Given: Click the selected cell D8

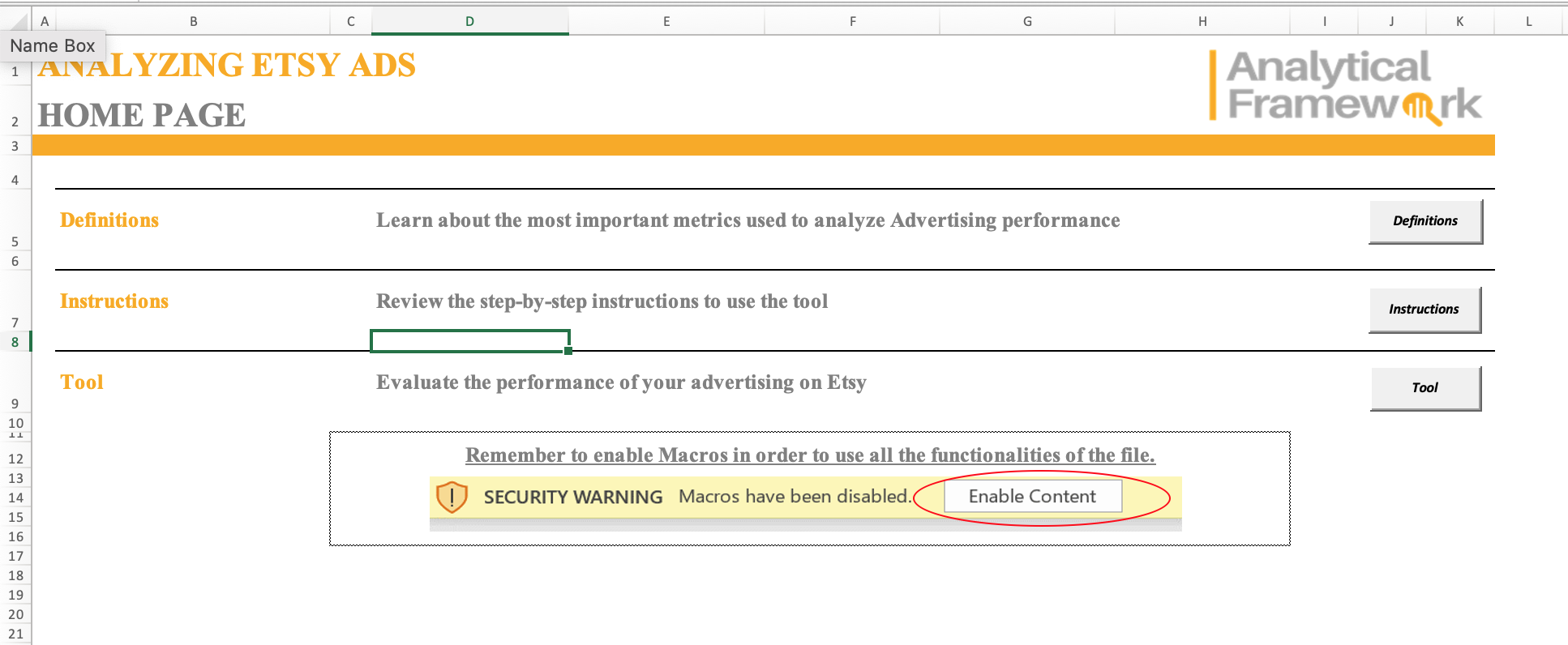Looking at the screenshot, I should click(470, 341).
